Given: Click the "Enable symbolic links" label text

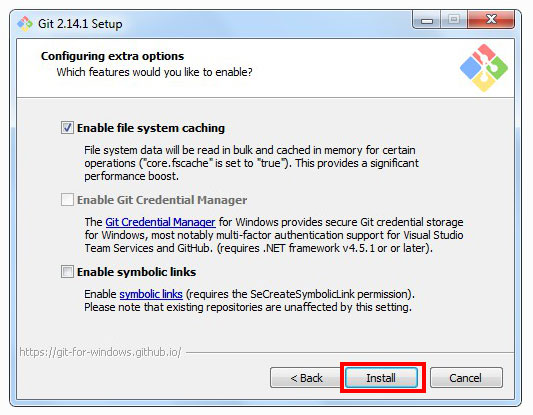Looking at the screenshot, I should (x=136, y=272).
